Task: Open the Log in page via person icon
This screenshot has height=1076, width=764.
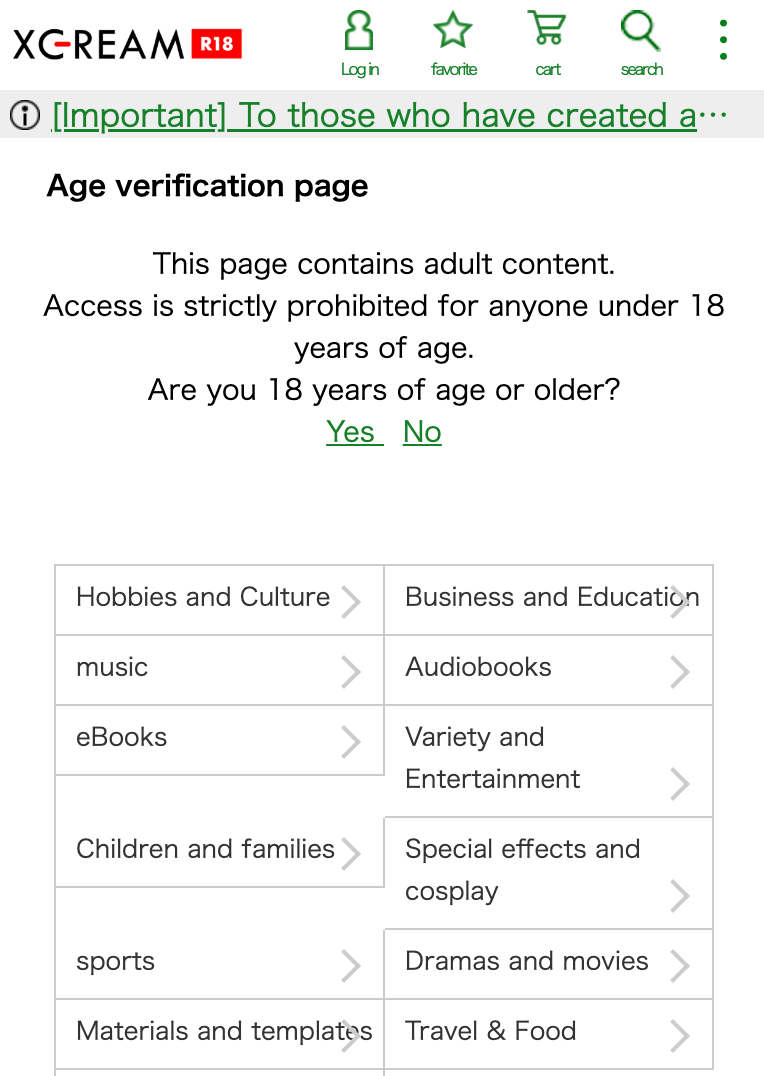Action: tap(359, 40)
